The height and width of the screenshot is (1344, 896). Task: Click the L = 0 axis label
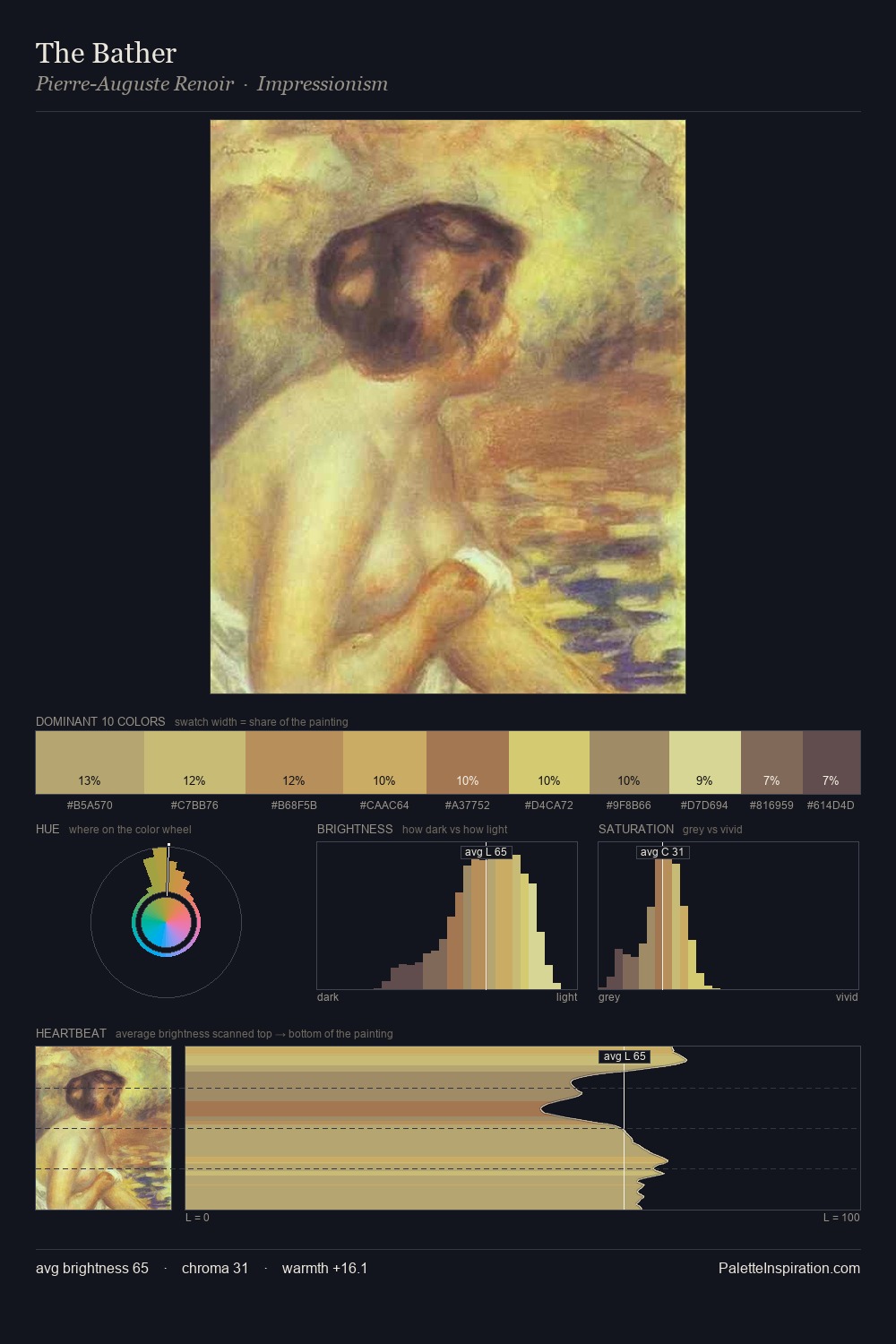coord(197,1218)
